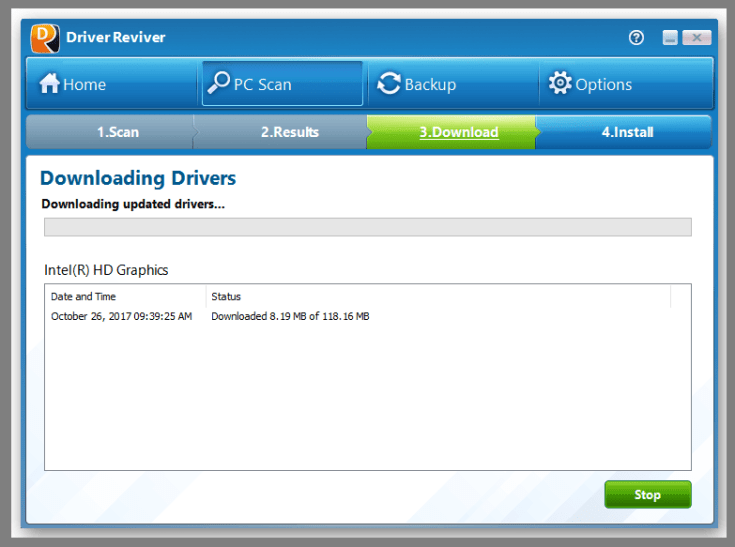The image size is (735, 547).
Task: Select the 2.Results step
Action: click(x=281, y=132)
